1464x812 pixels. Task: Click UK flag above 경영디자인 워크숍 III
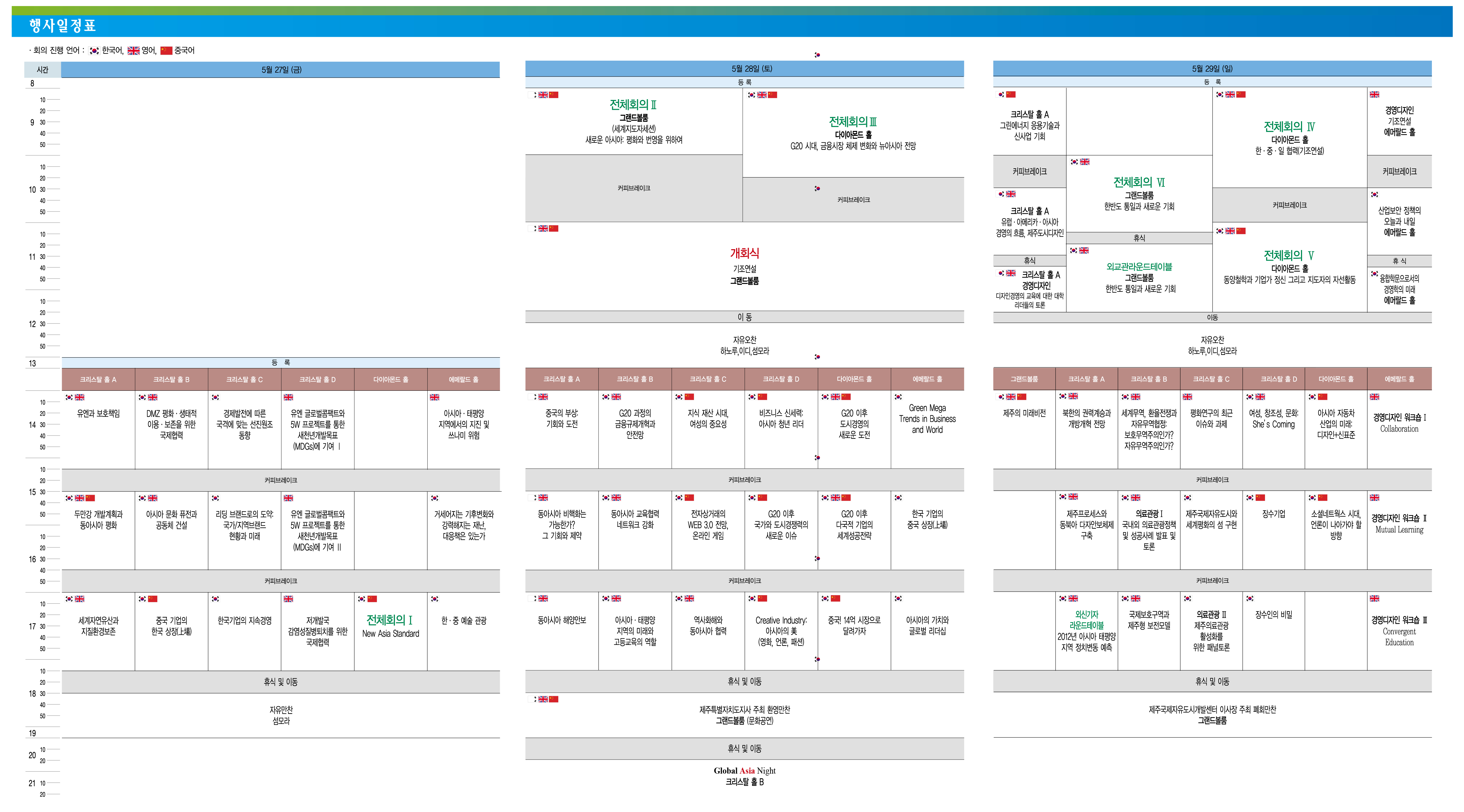coord(1375,598)
